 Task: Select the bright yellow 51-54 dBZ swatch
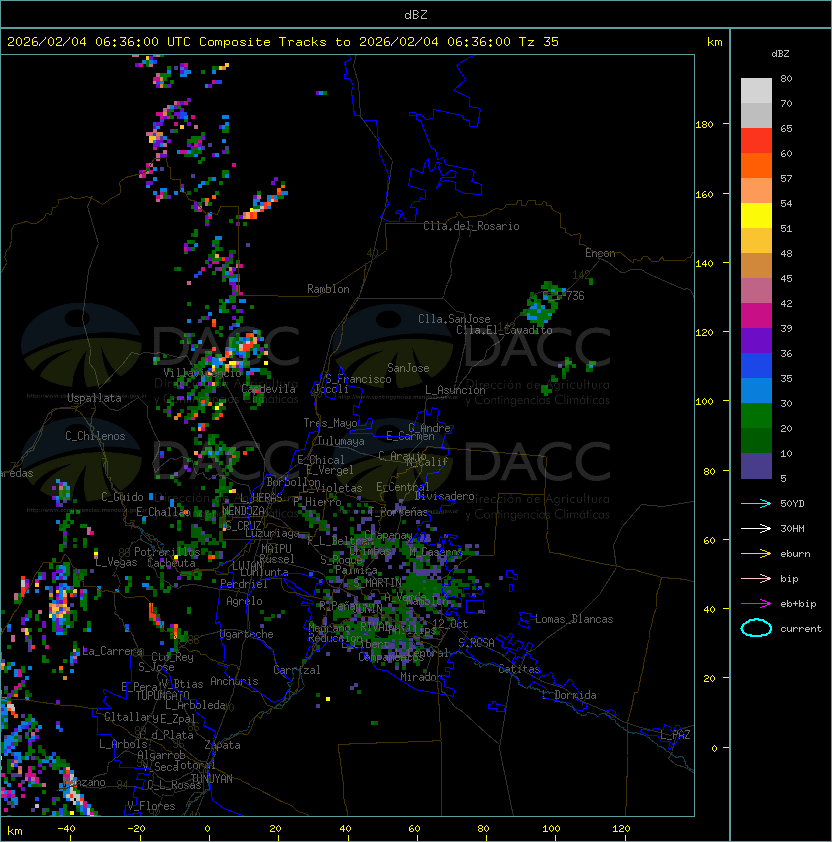tap(756, 215)
